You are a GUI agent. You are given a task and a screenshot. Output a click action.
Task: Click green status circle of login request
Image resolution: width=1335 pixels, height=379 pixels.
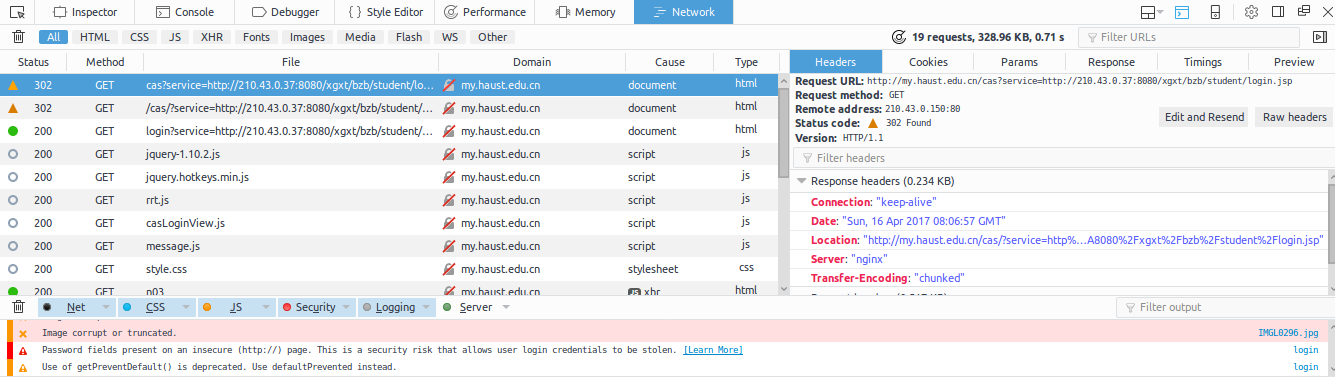coord(13,131)
